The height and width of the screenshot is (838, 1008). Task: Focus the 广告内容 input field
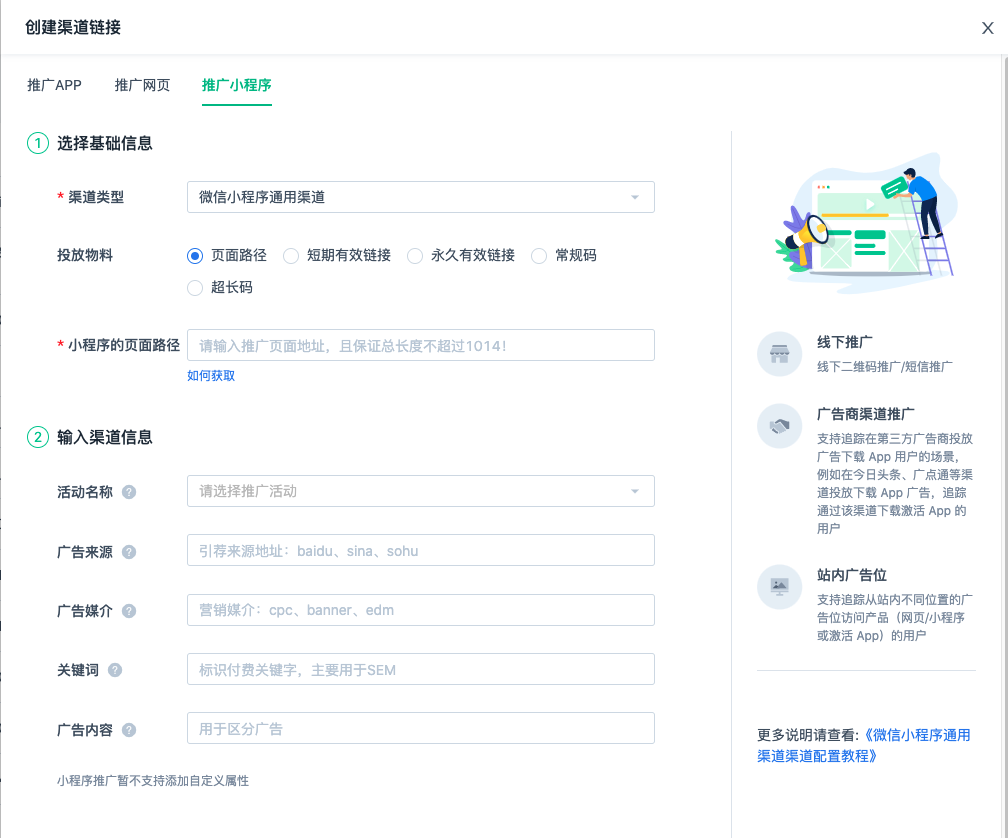(420, 728)
